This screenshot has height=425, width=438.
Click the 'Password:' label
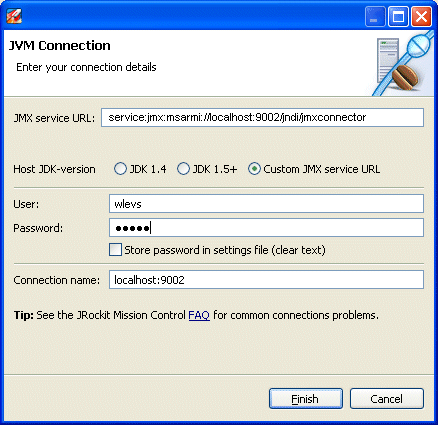pos(38,228)
